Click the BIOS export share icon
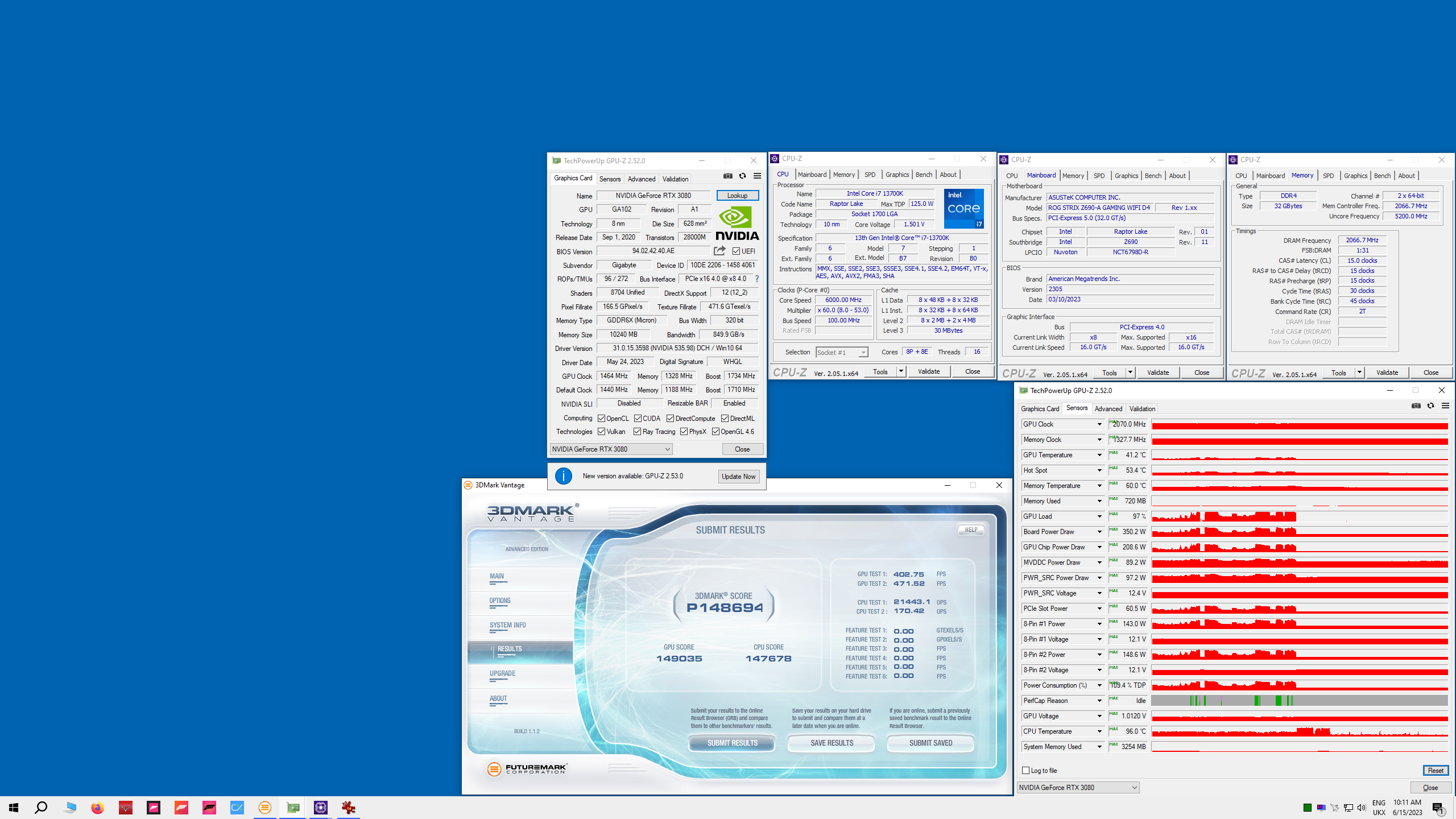The height and width of the screenshot is (819, 1456). tap(719, 251)
